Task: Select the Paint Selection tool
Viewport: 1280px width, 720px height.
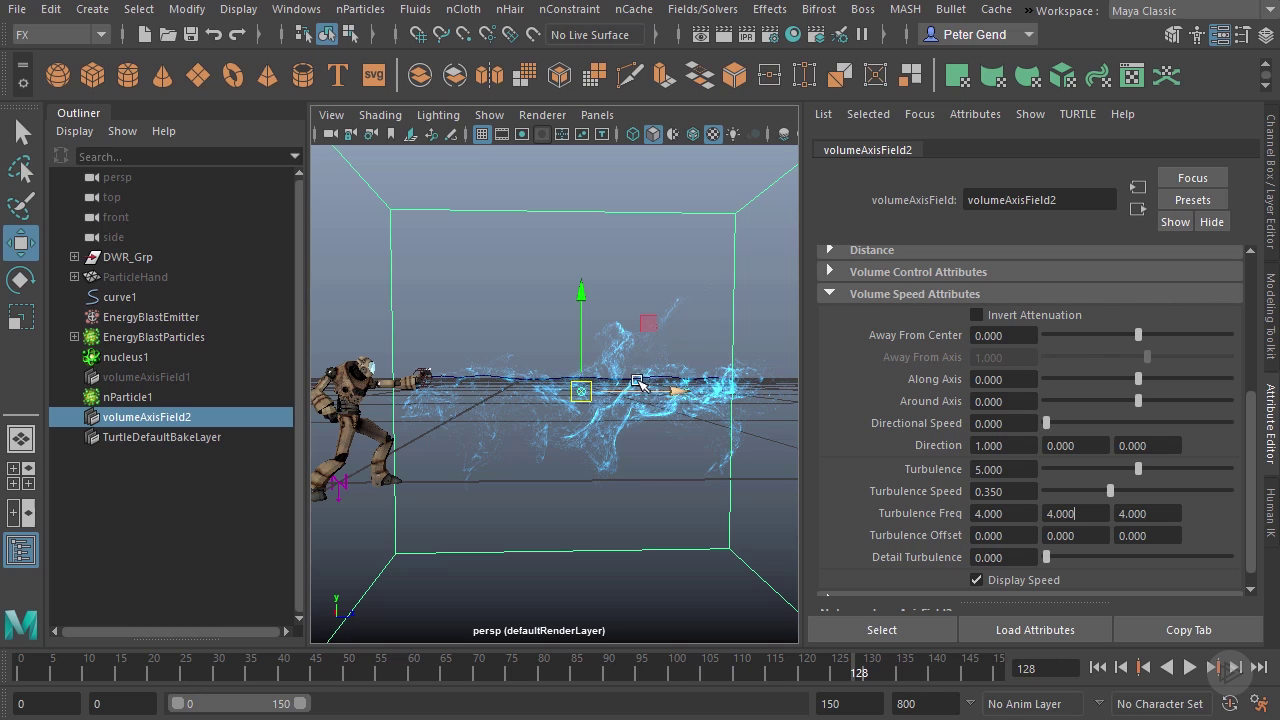Action: [21, 206]
